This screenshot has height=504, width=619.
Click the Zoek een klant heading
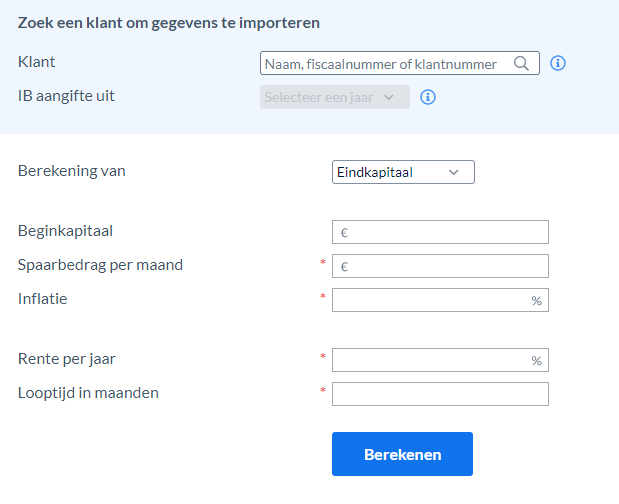[169, 23]
